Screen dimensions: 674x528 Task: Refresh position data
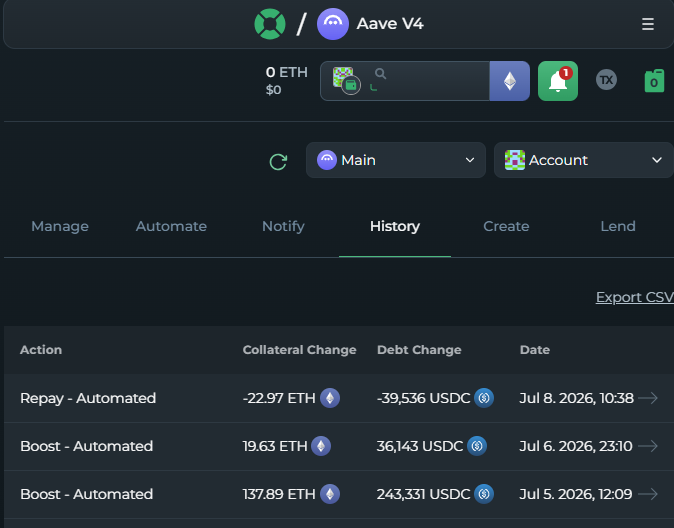tap(278, 162)
